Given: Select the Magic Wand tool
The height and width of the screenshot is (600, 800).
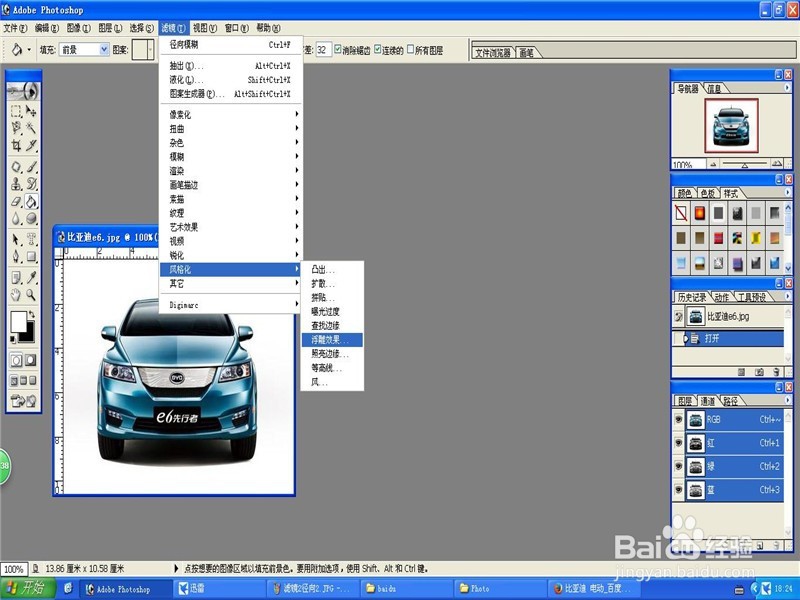Looking at the screenshot, I should tap(31, 128).
